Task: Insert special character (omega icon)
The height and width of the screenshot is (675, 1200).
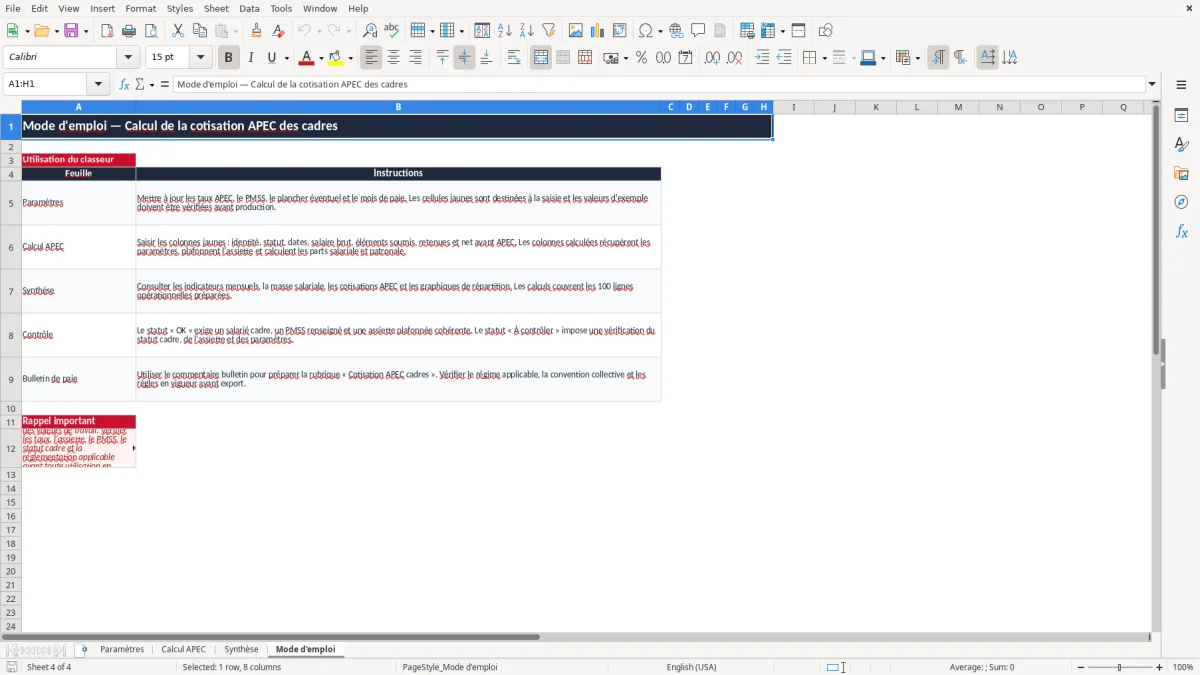Action: pyautogui.click(x=646, y=31)
